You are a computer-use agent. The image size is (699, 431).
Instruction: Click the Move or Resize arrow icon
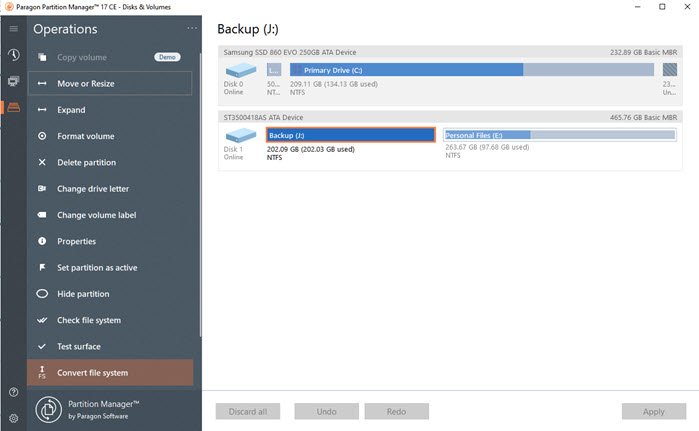coord(42,83)
